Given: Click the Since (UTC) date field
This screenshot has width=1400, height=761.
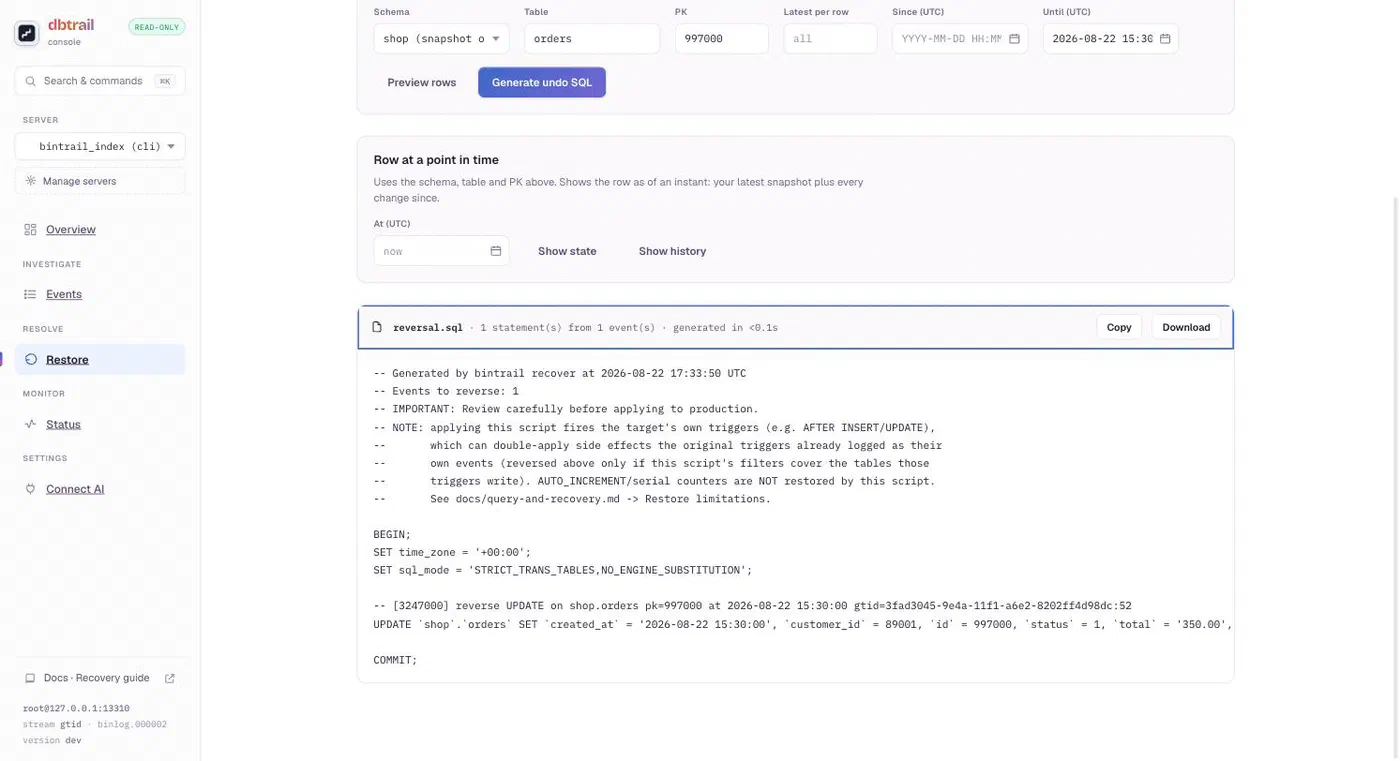Looking at the screenshot, I should click(960, 39).
